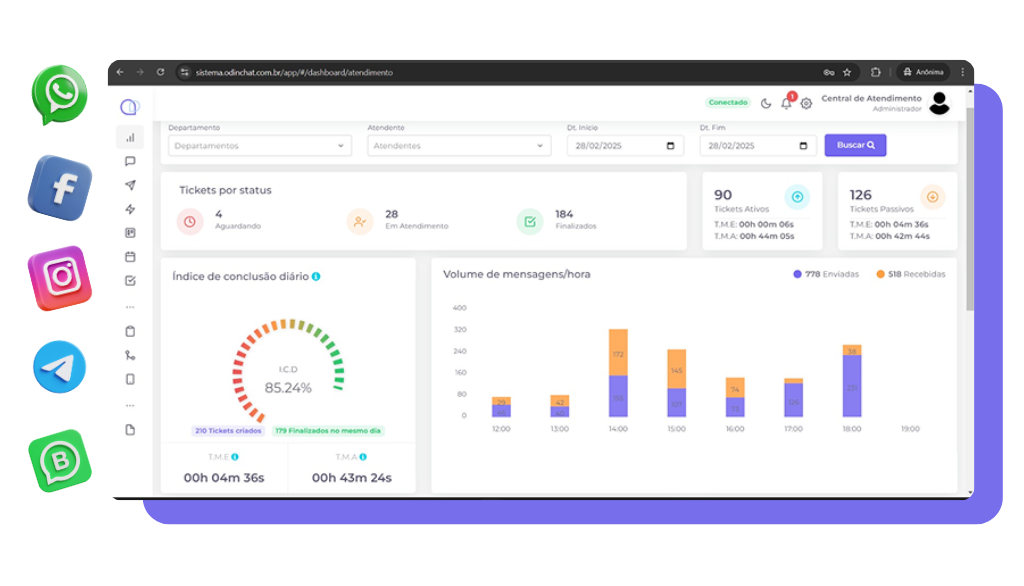This screenshot has height=586, width=1024.
Task: Click the Anônima incognito chip
Action: click(923, 73)
